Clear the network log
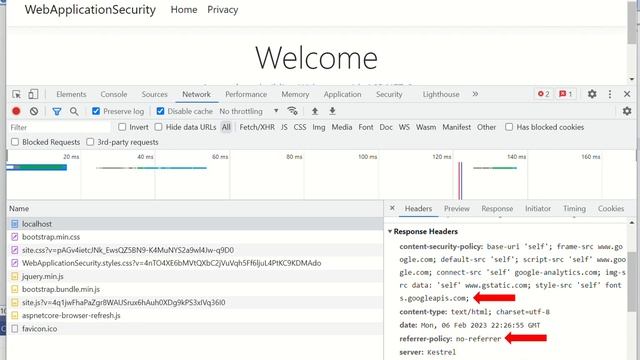The width and height of the screenshot is (640, 360). [x=34, y=111]
